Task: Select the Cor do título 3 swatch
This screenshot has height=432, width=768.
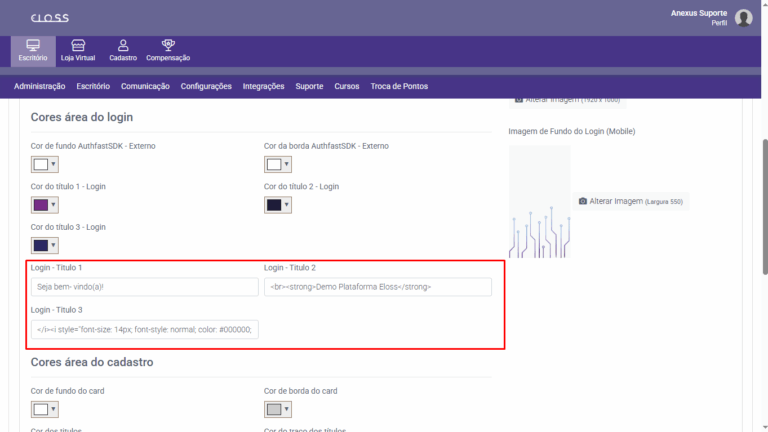Action: (40, 246)
